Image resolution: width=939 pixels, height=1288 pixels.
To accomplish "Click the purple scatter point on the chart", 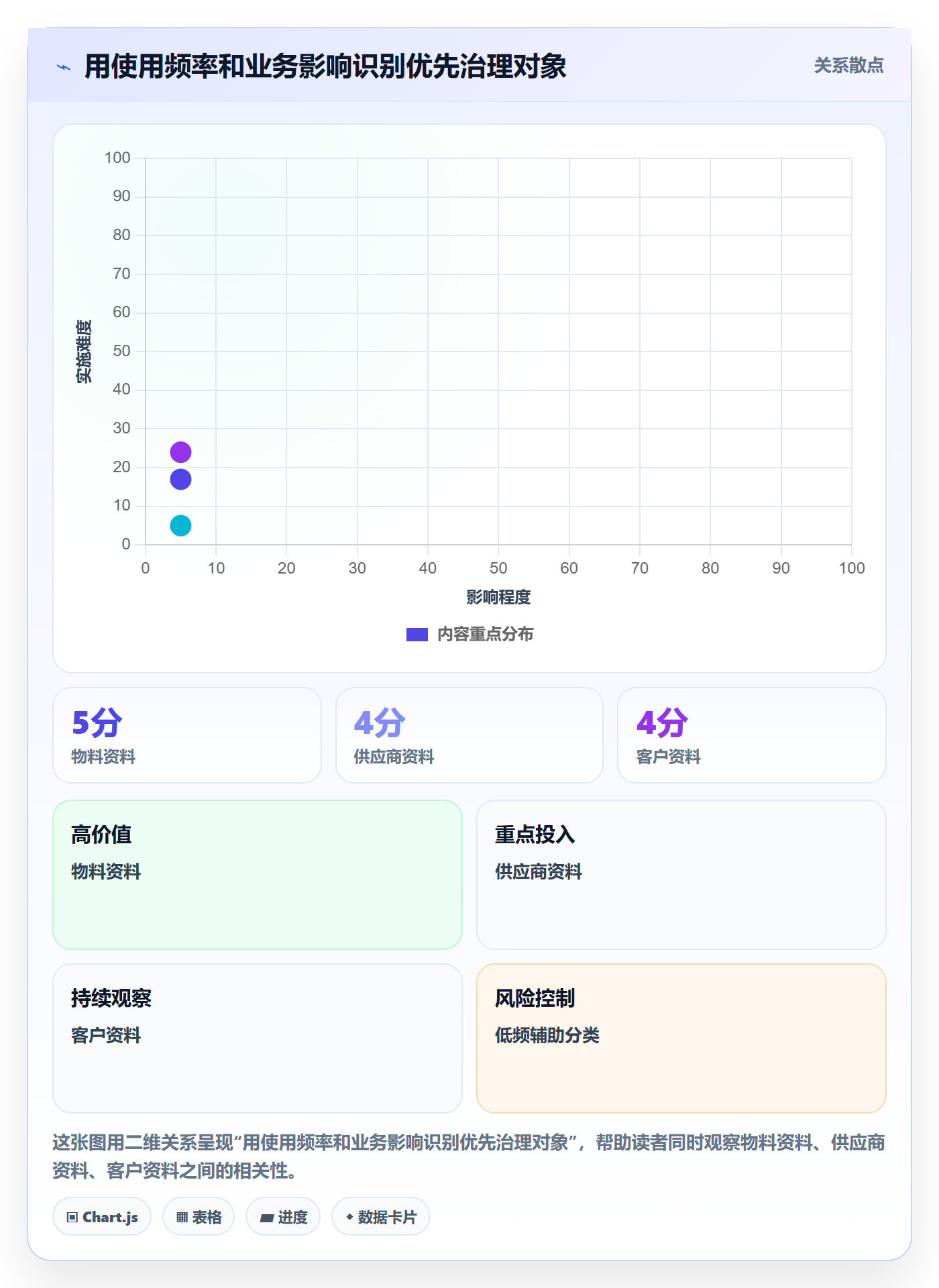I will click(x=180, y=452).
